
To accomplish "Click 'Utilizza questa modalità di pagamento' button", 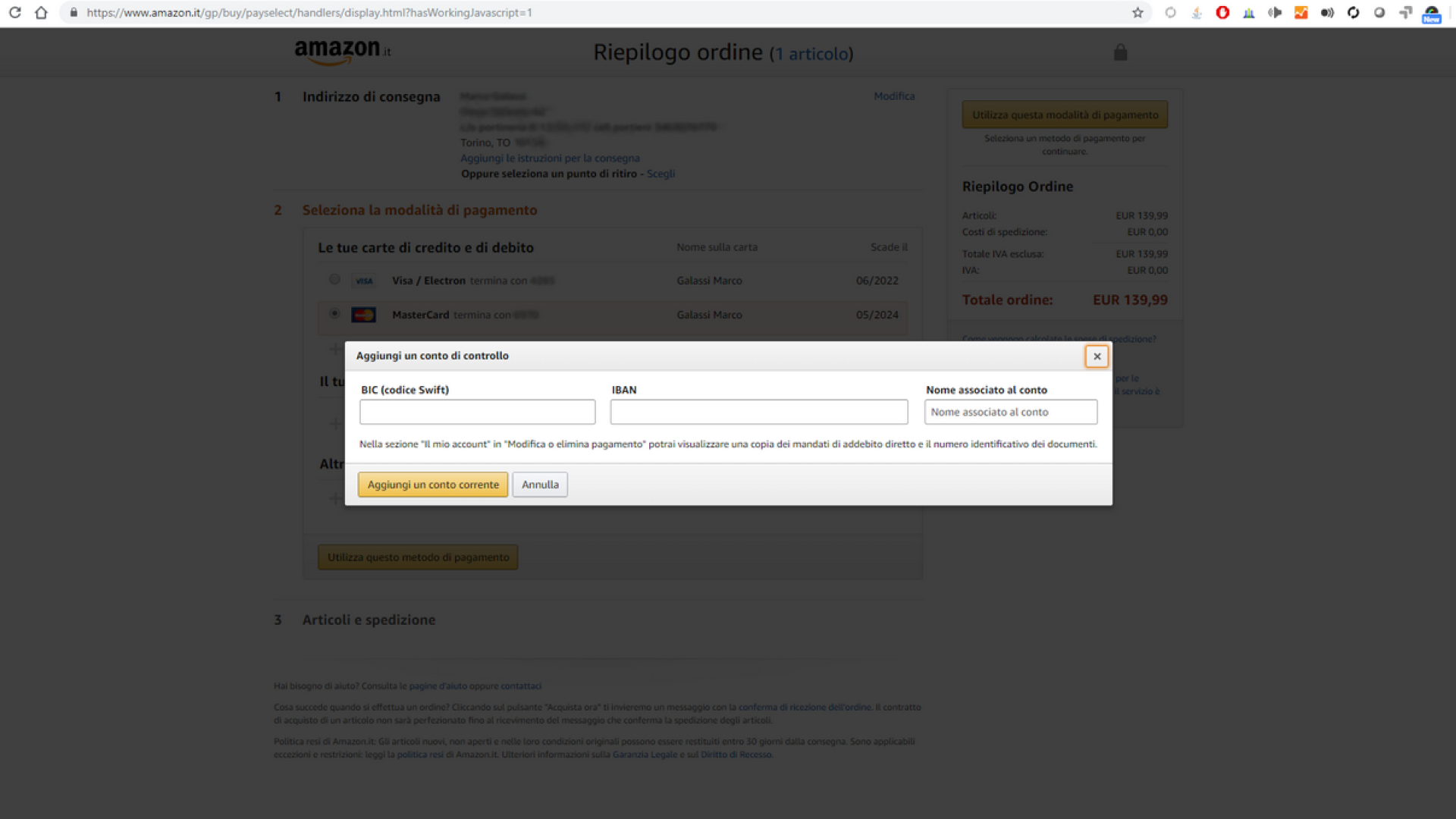I will (1065, 115).
